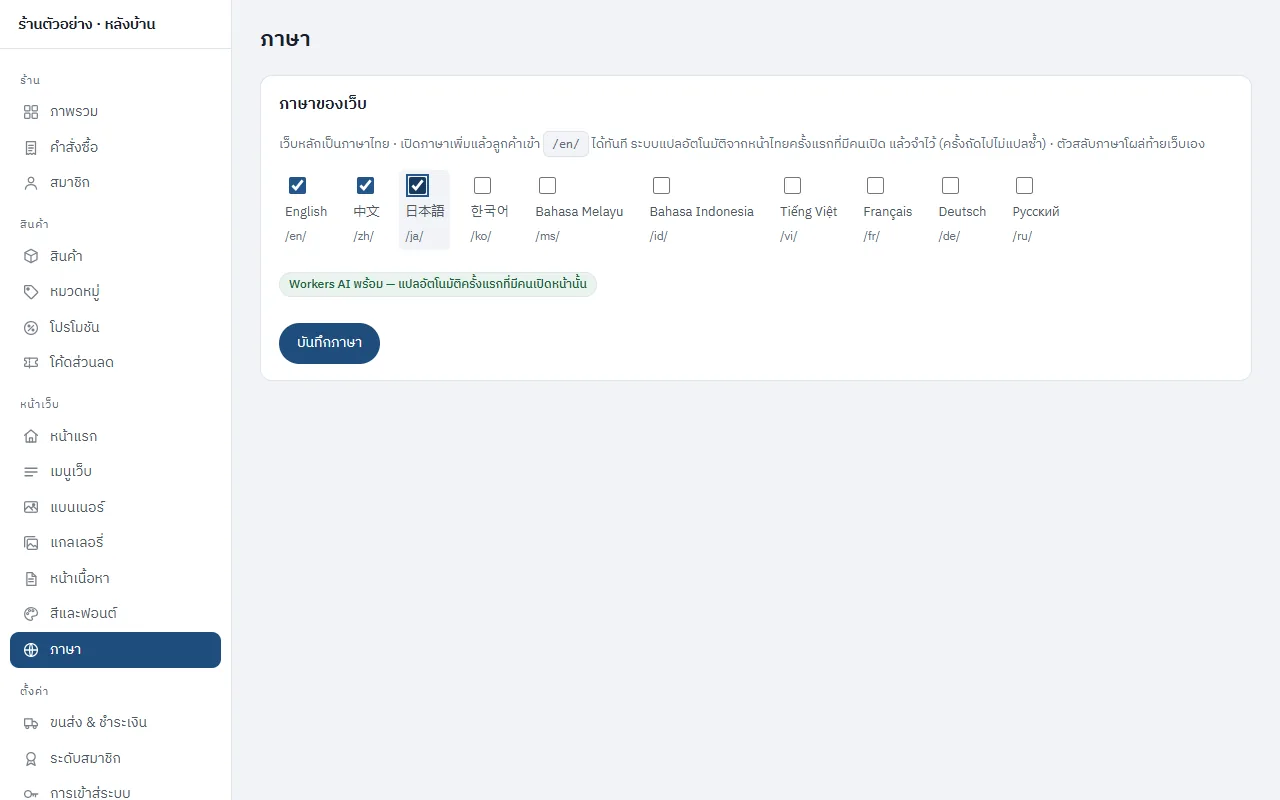1280x800 pixels.
Task: Click the หน้าเนื้อหา document icon
Action: point(31,578)
